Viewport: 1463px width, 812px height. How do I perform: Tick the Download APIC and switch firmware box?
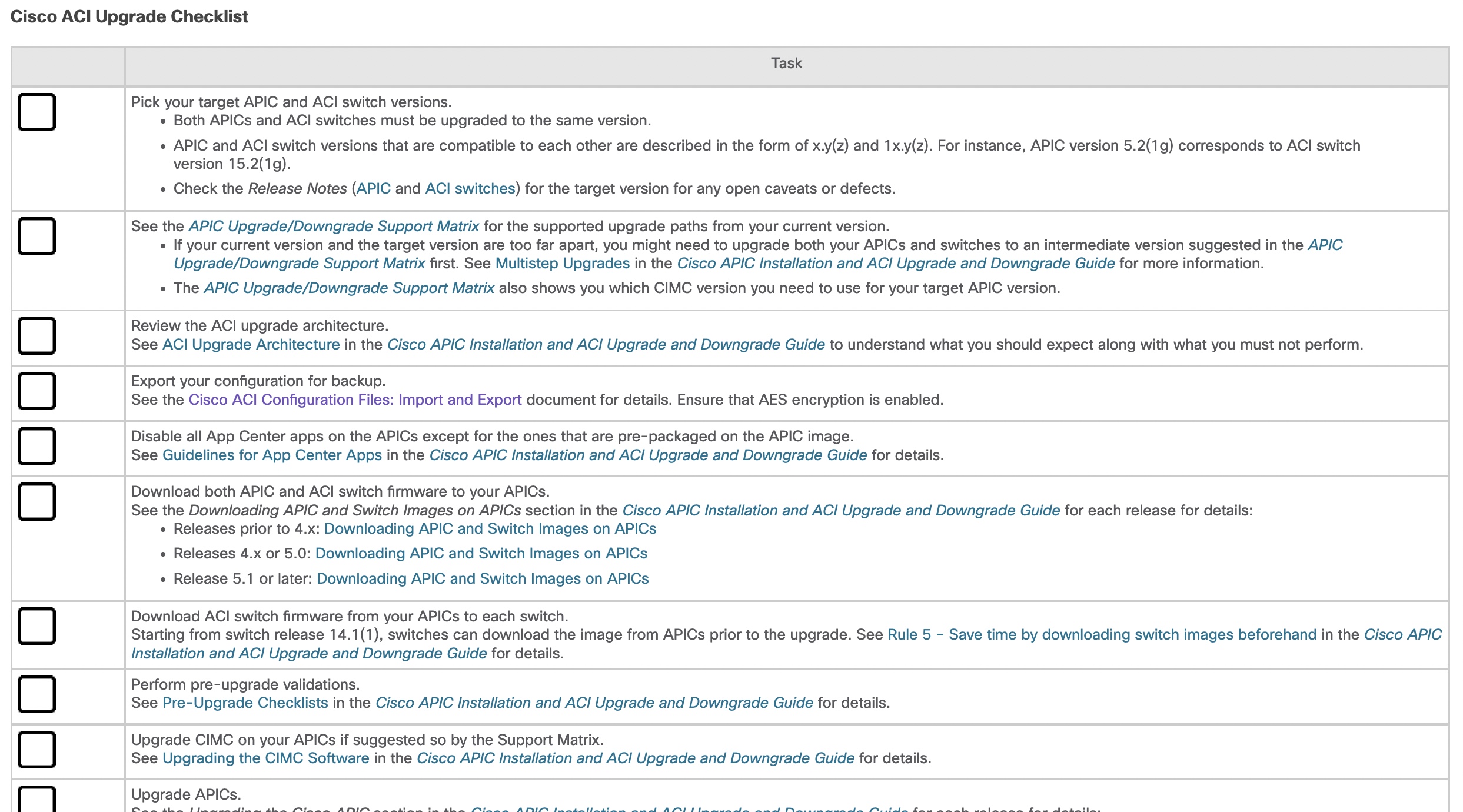pyautogui.click(x=36, y=501)
